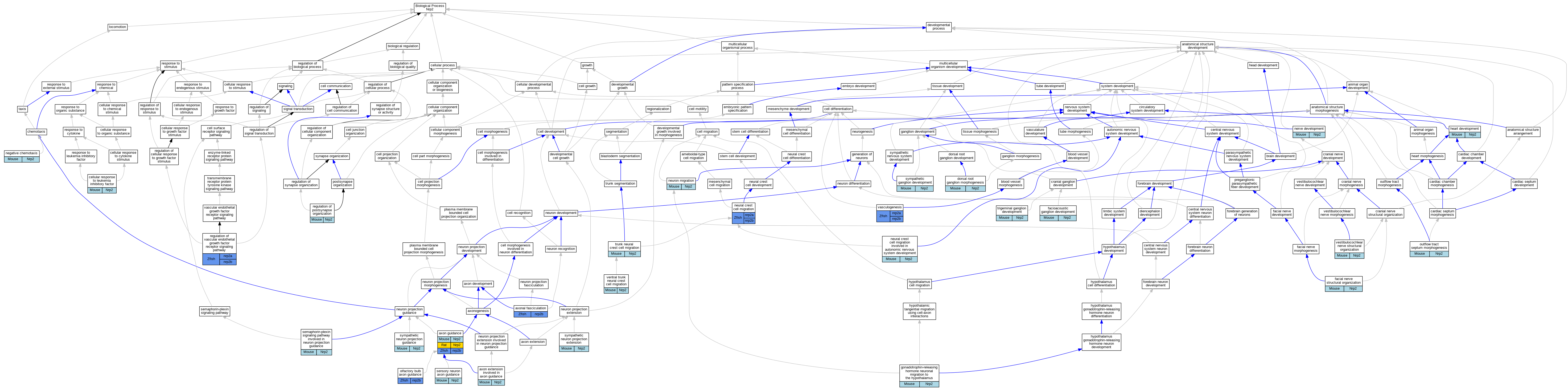Select the "cell motility" node
The height and width of the screenshot is (390, 1568).
pos(698,109)
